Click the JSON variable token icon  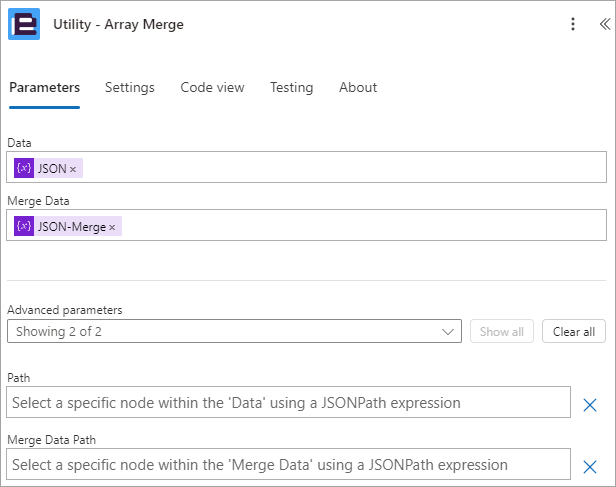24,168
